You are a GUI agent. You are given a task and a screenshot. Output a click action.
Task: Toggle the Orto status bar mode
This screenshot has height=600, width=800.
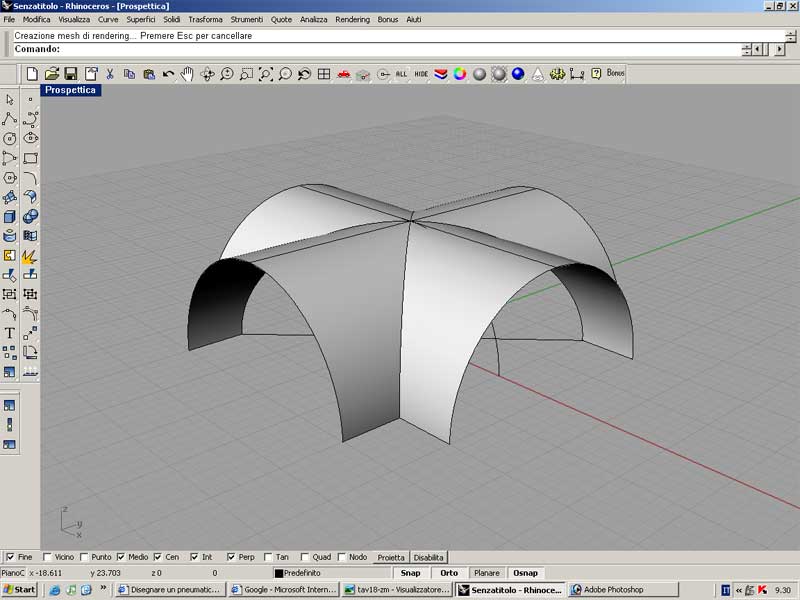point(449,573)
